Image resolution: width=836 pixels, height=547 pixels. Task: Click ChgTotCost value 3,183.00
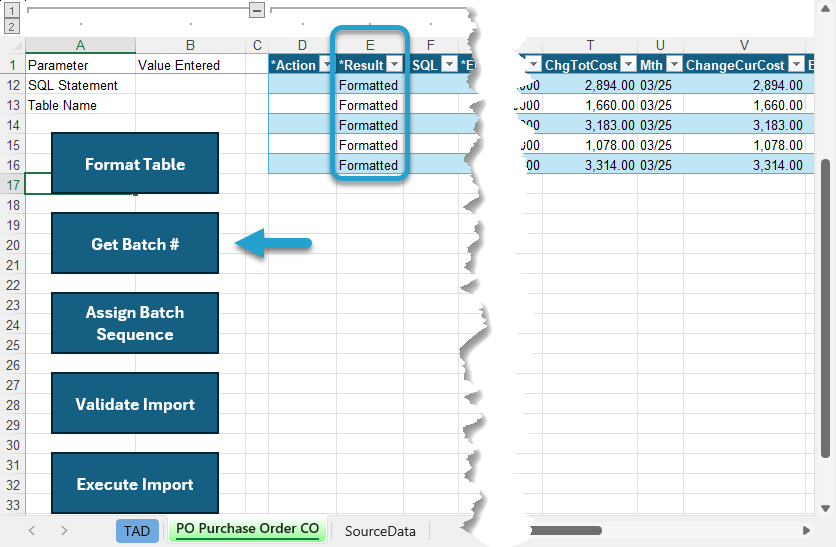click(x=590, y=125)
